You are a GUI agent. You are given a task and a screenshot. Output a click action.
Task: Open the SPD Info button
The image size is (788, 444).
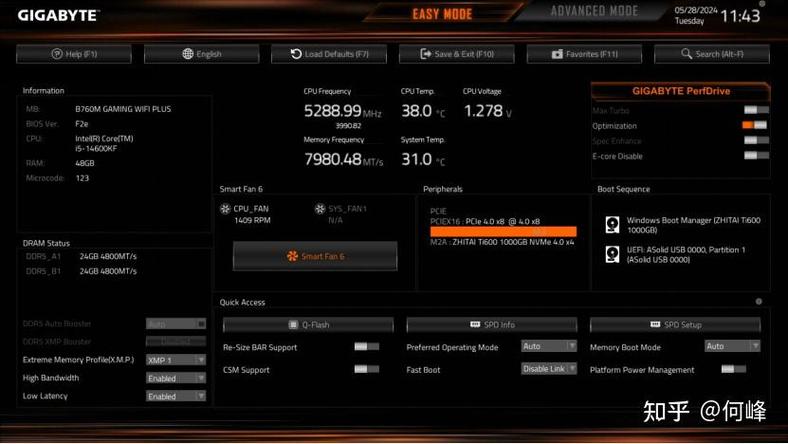click(x=491, y=325)
